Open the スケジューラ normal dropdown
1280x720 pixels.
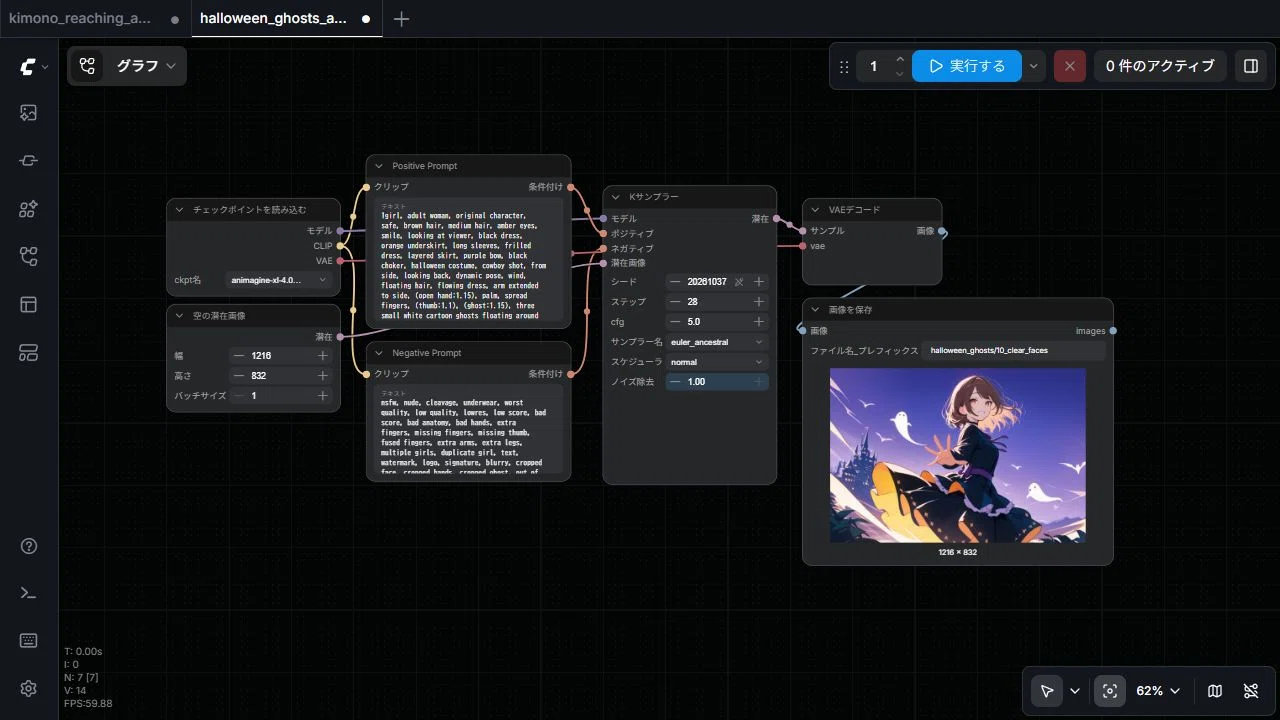tap(717, 362)
